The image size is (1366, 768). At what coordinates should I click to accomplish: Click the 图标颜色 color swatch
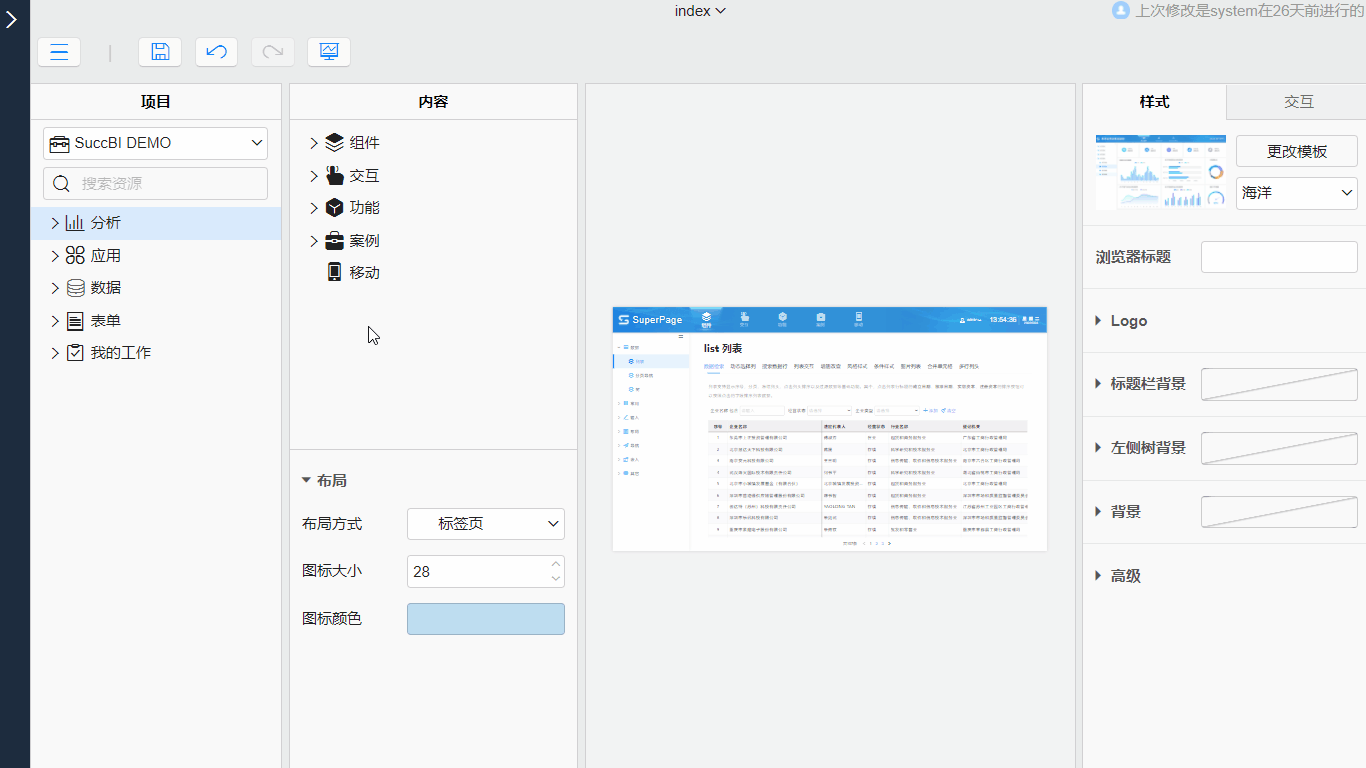pos(485,618)
